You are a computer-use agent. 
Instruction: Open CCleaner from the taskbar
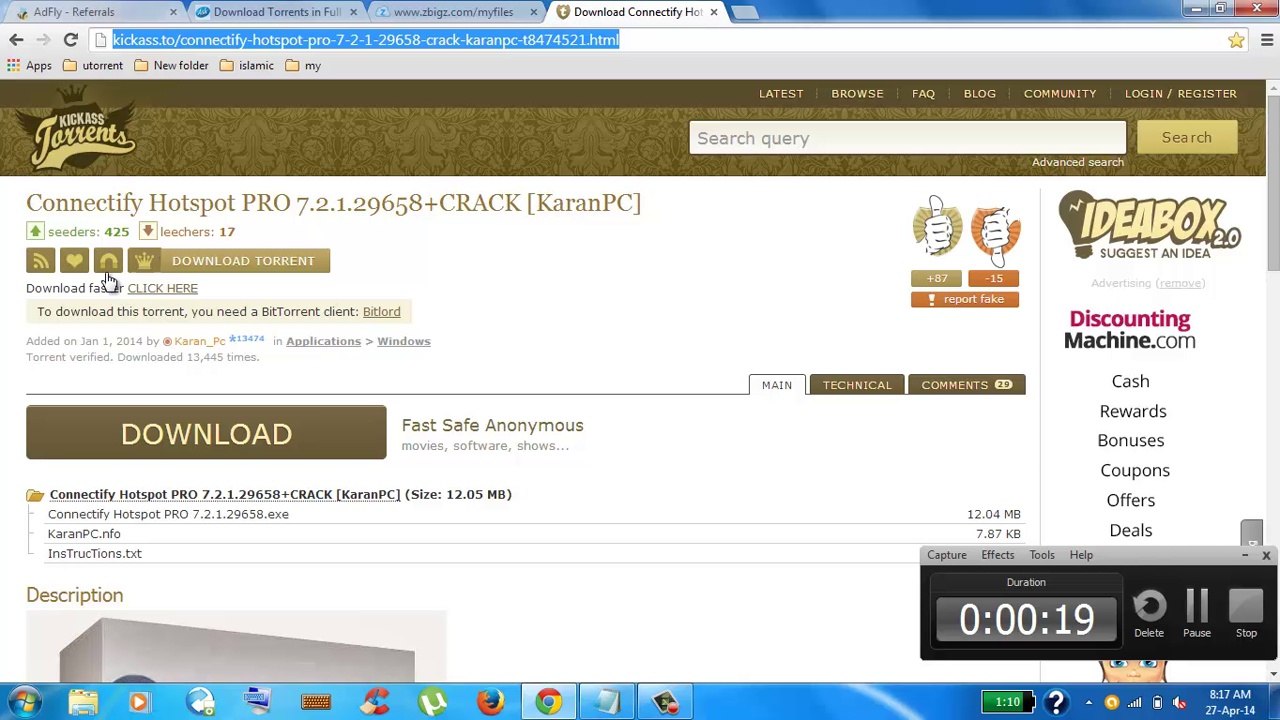[374, 702]
